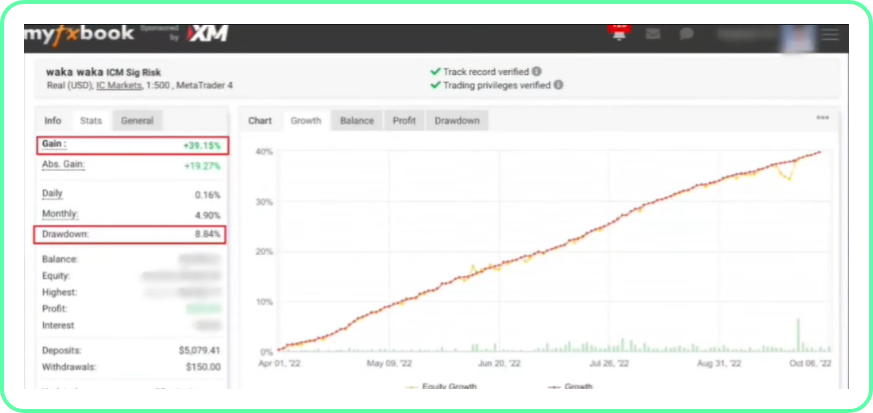
Task: Click the myfxbook logo
Action: tap(77, 34)
